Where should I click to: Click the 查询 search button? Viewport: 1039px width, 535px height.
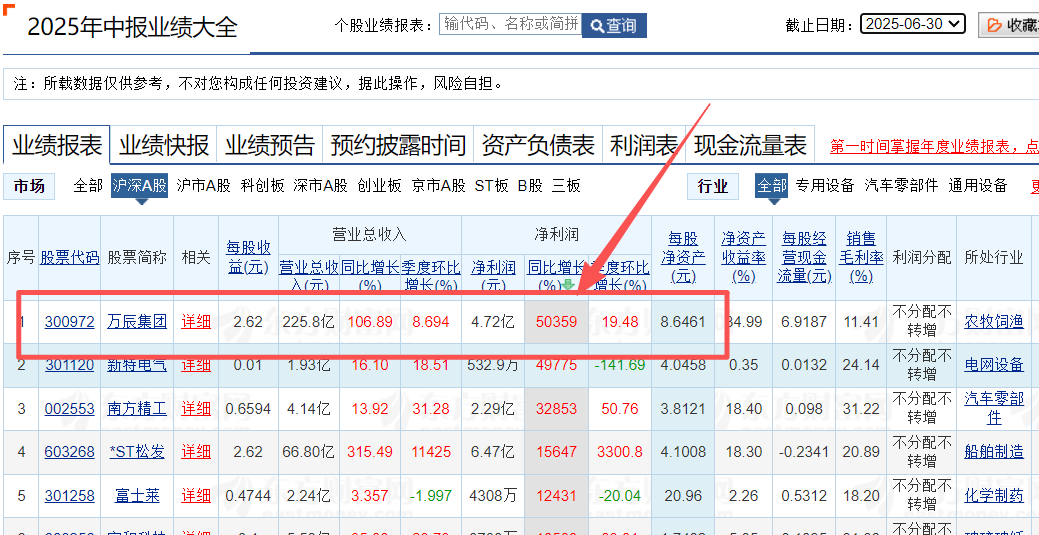tap(614, 25)
